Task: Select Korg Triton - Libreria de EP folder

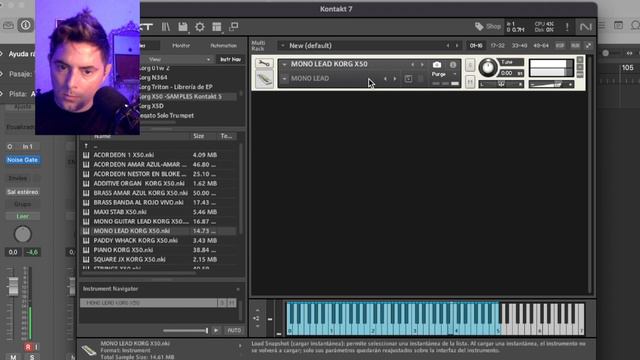Action: [x=176, y=87]
